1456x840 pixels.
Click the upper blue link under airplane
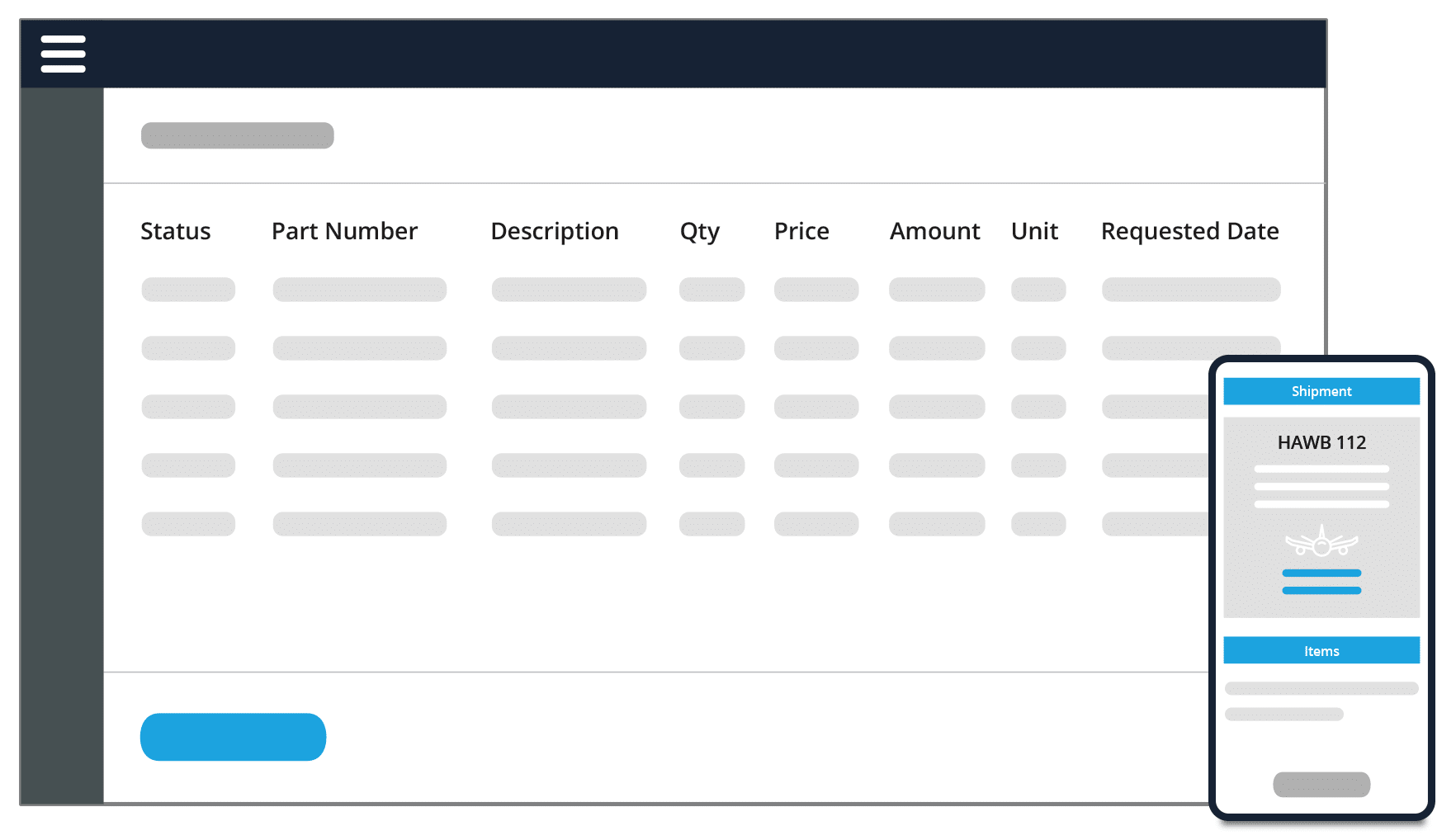pyautogui.click(x=1321, y=573)
